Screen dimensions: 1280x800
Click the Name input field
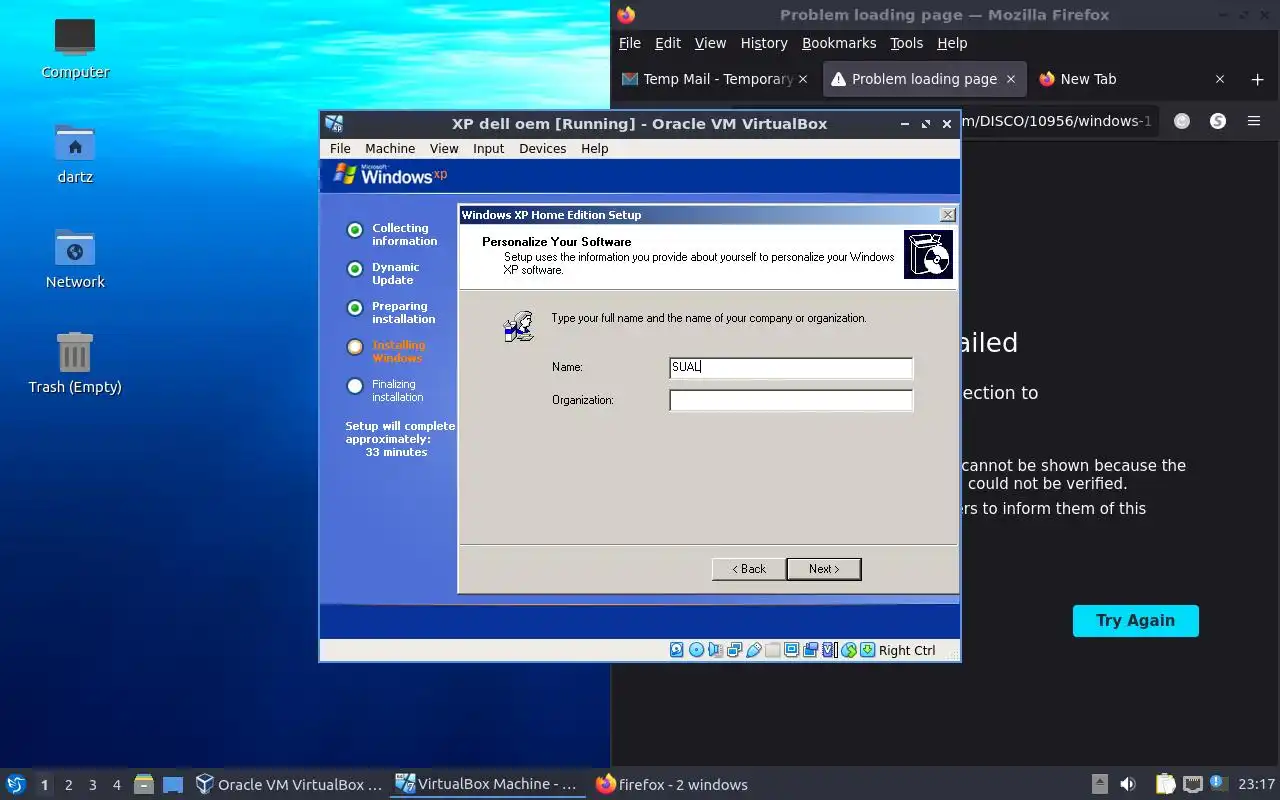click(791, 367)
